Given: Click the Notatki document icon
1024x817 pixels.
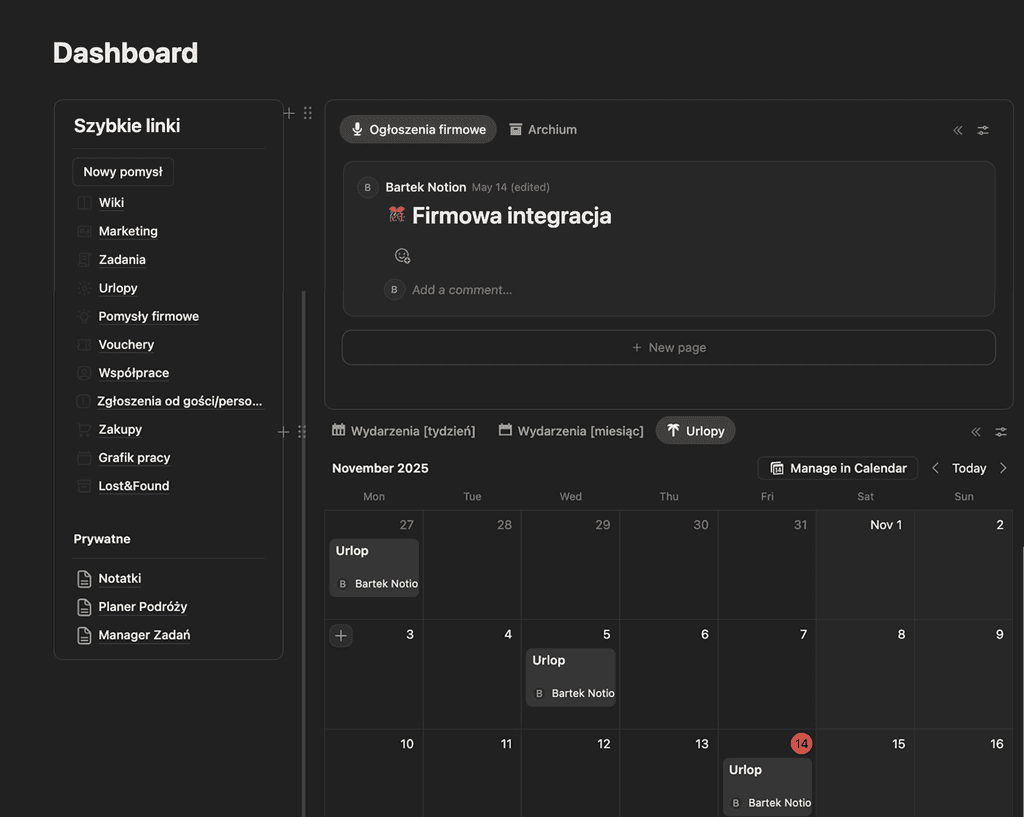Looking at the screenshot, I should pos(84,579).
